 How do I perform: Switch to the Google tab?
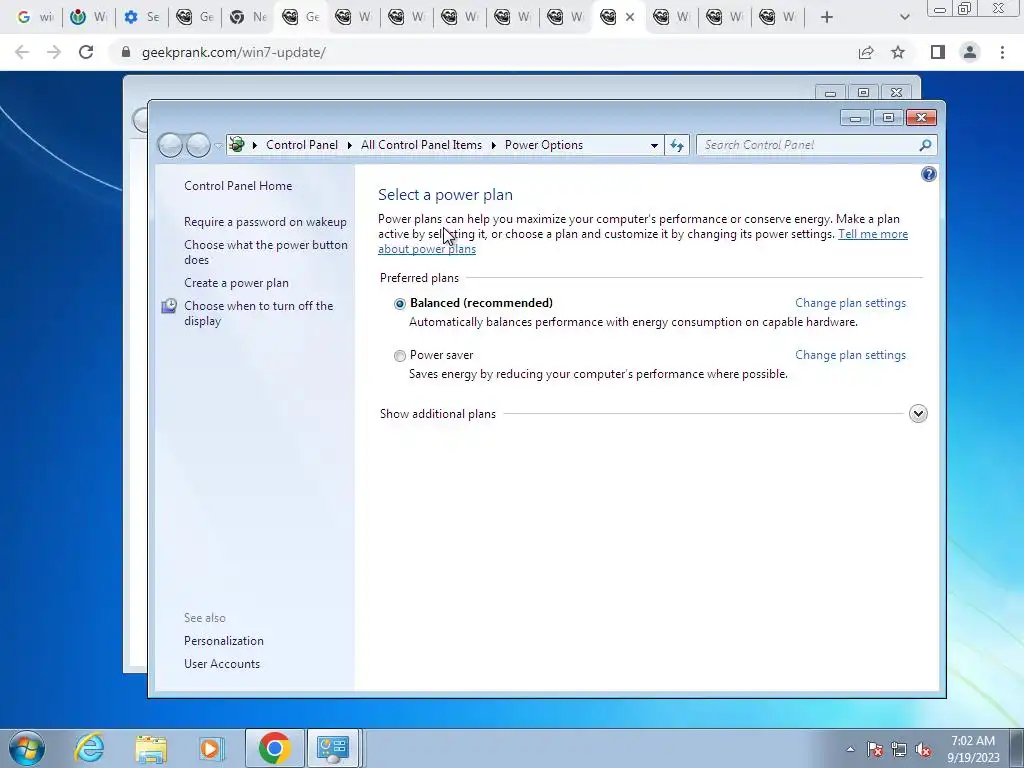[x=35, y=17]
